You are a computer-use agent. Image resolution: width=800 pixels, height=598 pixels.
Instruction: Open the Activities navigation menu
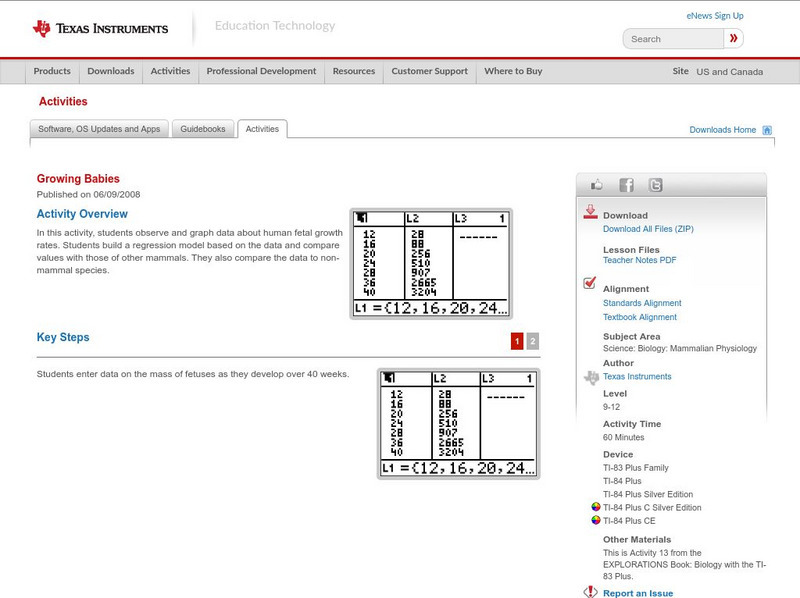tap(170, 71)
